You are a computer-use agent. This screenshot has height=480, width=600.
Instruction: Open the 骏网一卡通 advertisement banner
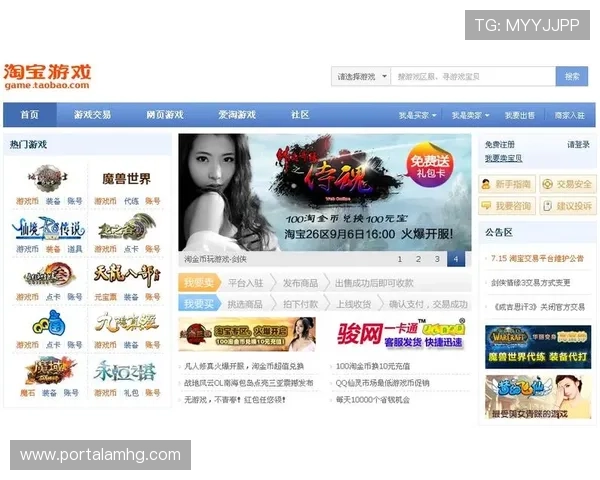coord(400,334)
